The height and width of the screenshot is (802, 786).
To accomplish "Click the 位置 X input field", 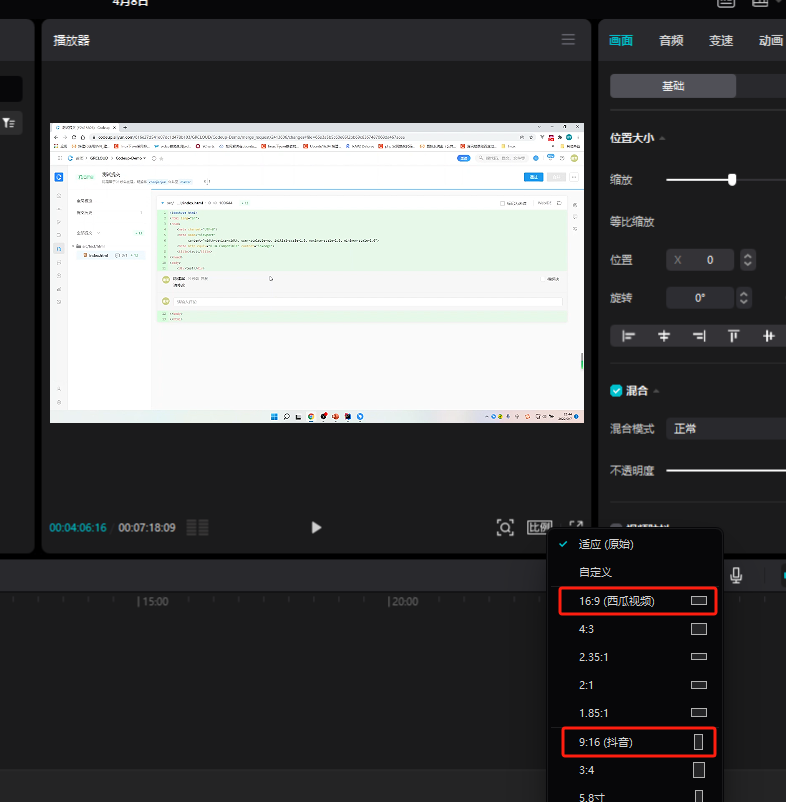I will 700,260.
